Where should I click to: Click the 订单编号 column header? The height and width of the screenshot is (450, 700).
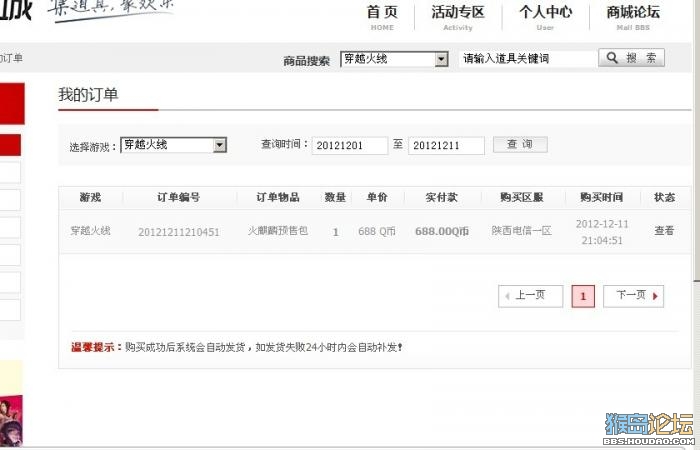coord(178,197)
